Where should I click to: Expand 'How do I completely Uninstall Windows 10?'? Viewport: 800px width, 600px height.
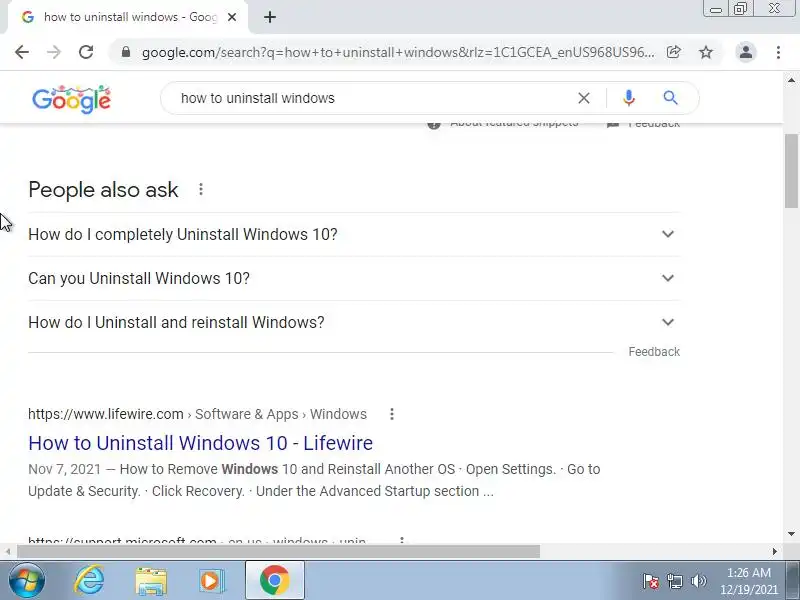pyautogui.click(x=354, y=234)
